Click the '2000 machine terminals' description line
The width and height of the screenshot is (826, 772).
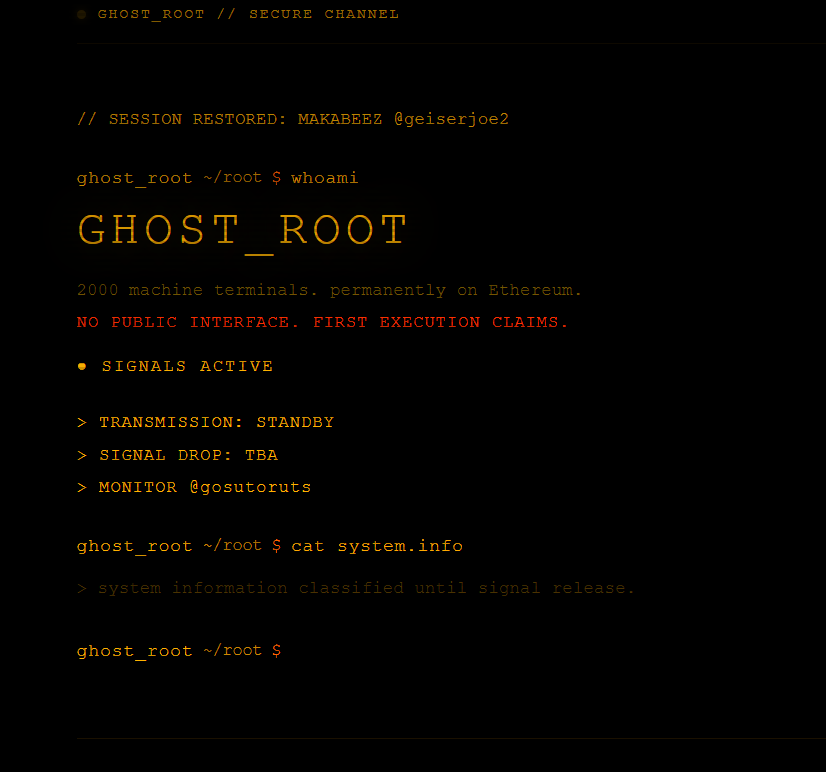[x=329, y=290]
